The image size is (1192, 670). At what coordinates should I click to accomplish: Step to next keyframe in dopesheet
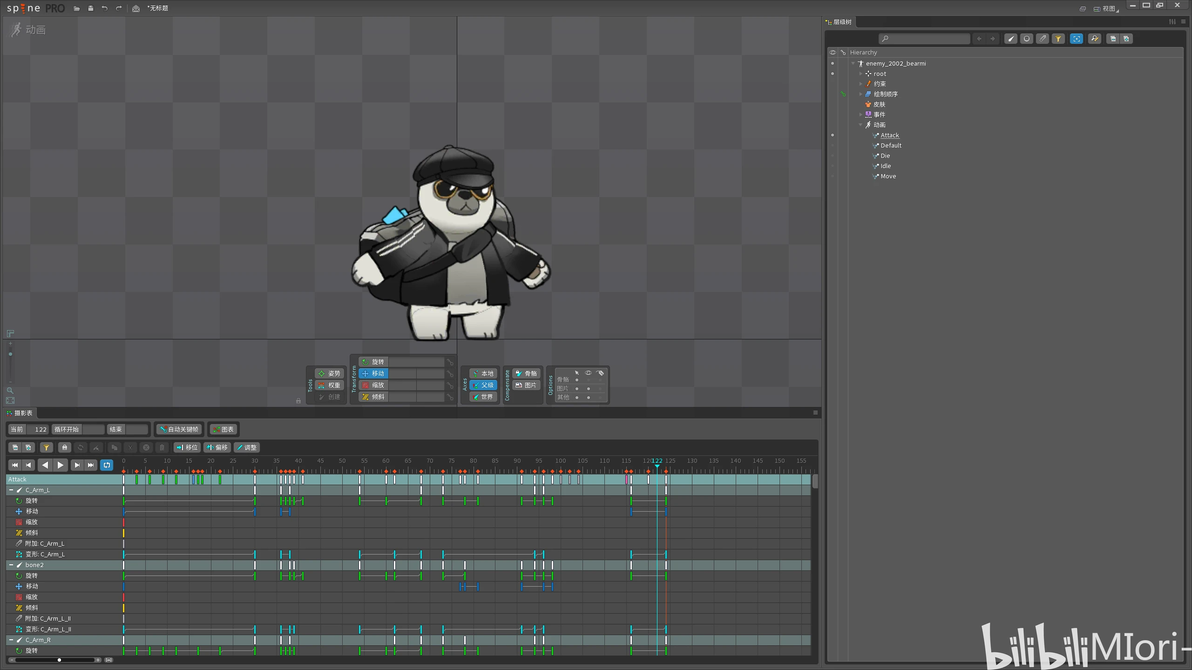[77, 465]
